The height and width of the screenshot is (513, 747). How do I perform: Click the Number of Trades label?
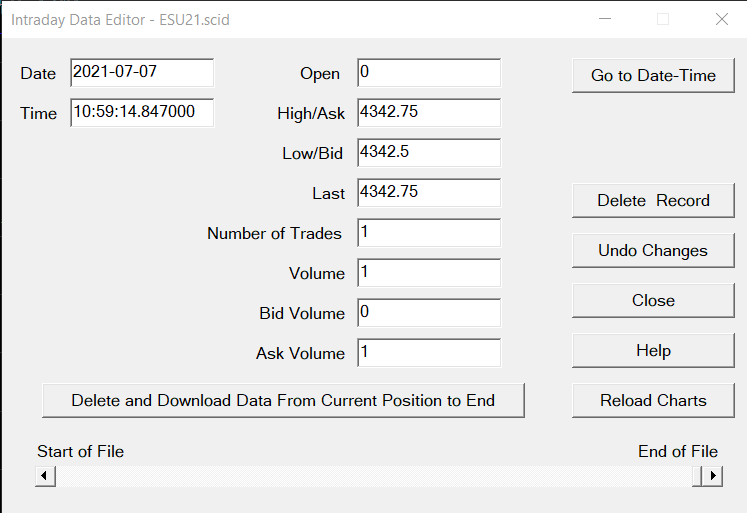coord(274,233)
